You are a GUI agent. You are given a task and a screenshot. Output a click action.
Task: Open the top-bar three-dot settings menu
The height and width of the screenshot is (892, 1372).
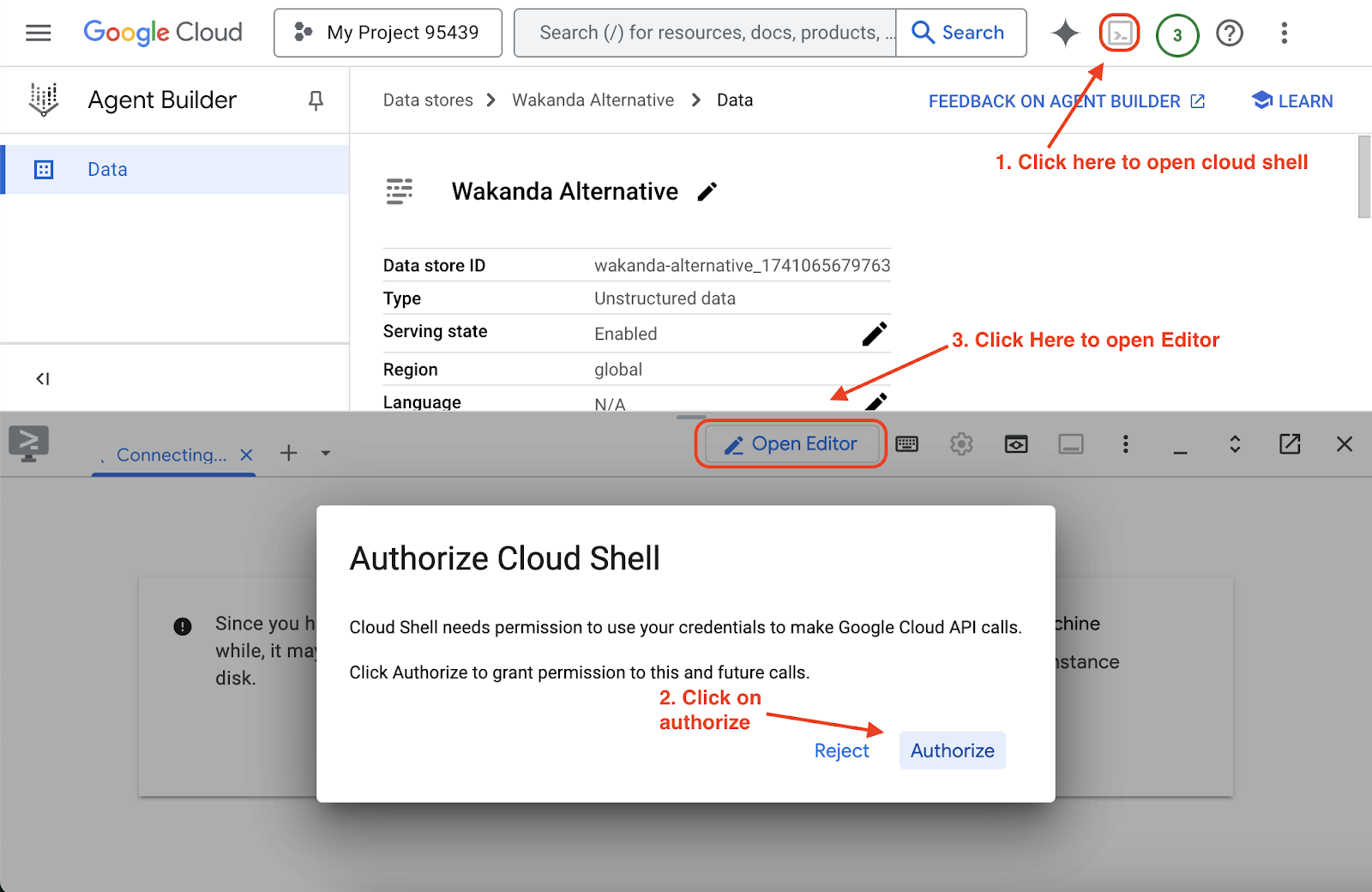pos(1284,33)
